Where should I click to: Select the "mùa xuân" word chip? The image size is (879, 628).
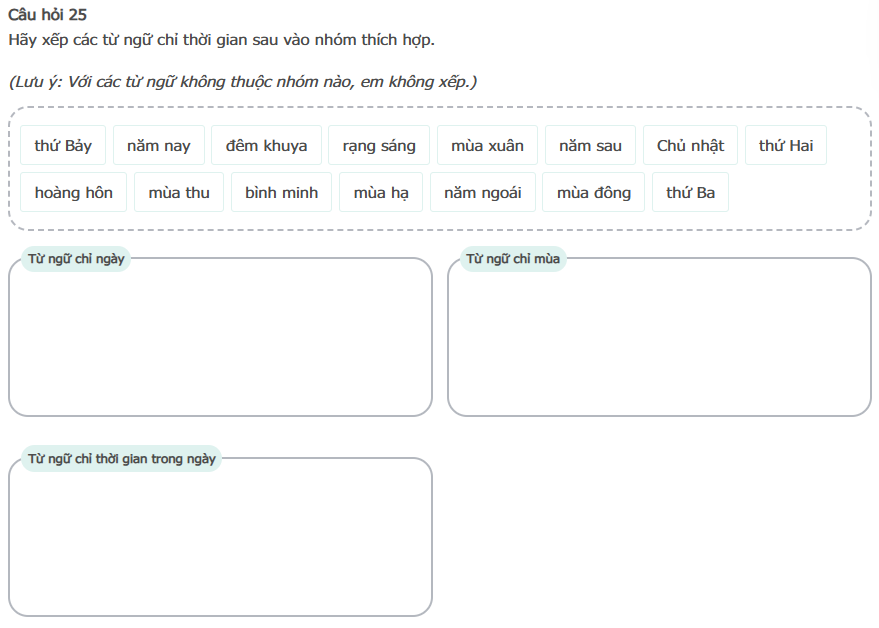(487, 146)
